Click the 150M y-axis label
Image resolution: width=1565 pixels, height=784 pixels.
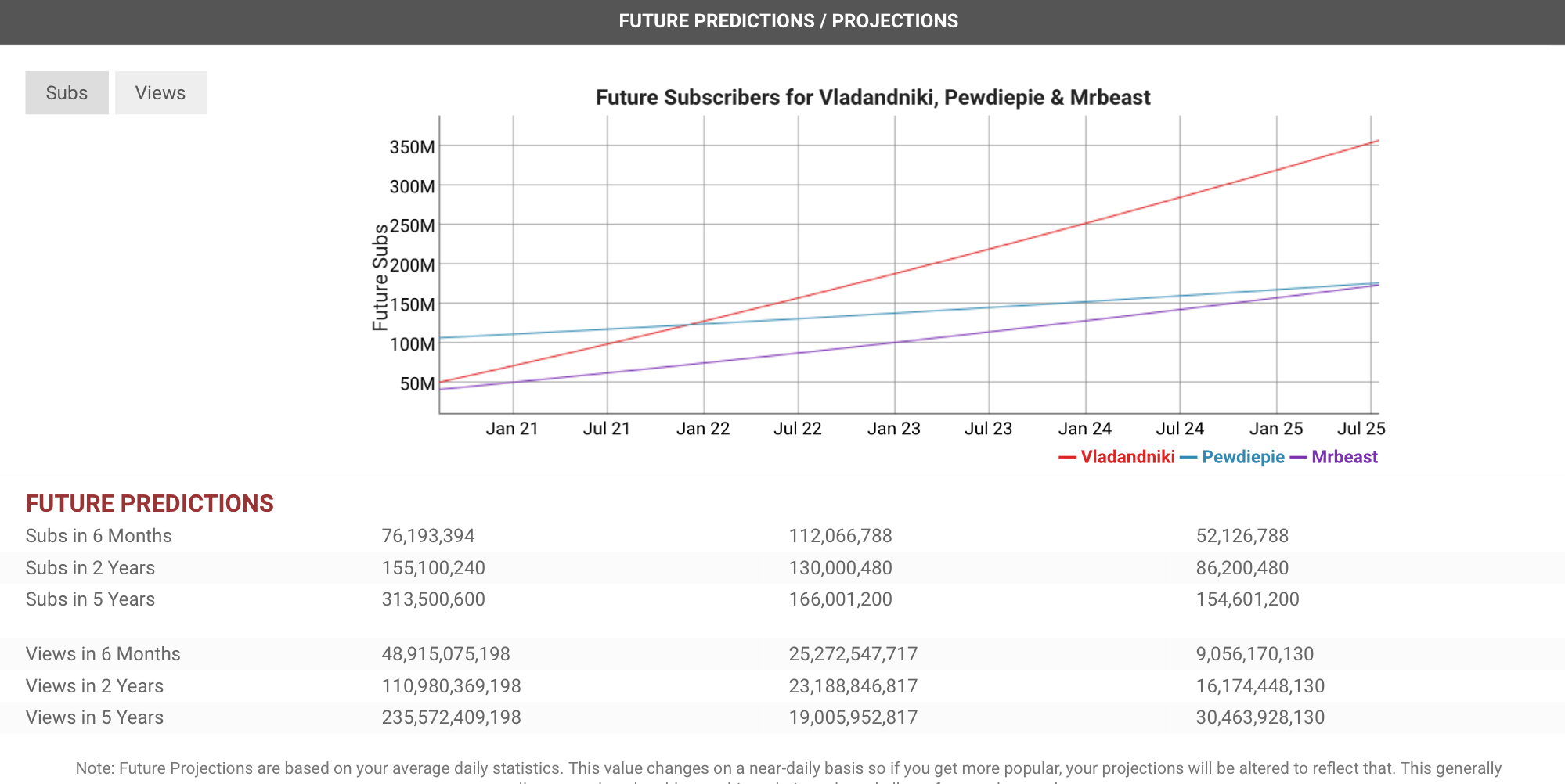pos(413,304)
